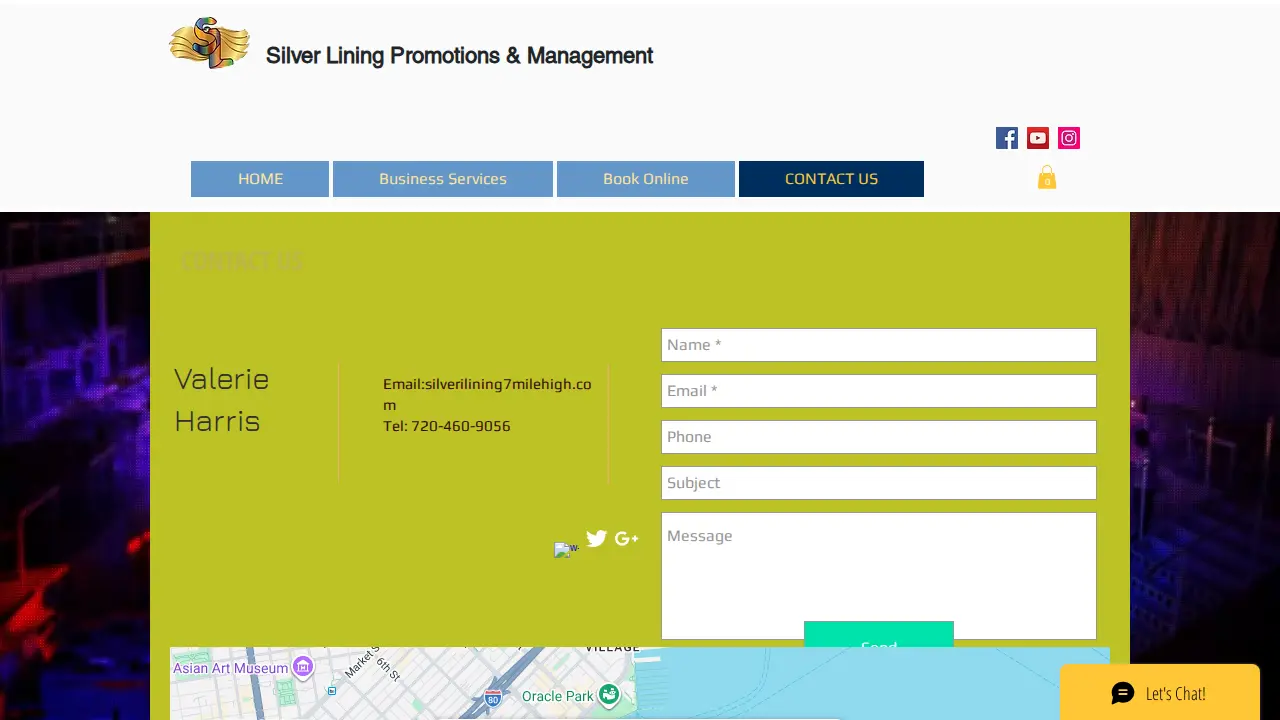
Task: Select the CONTACT US menu item
Action: click(831, 179)
